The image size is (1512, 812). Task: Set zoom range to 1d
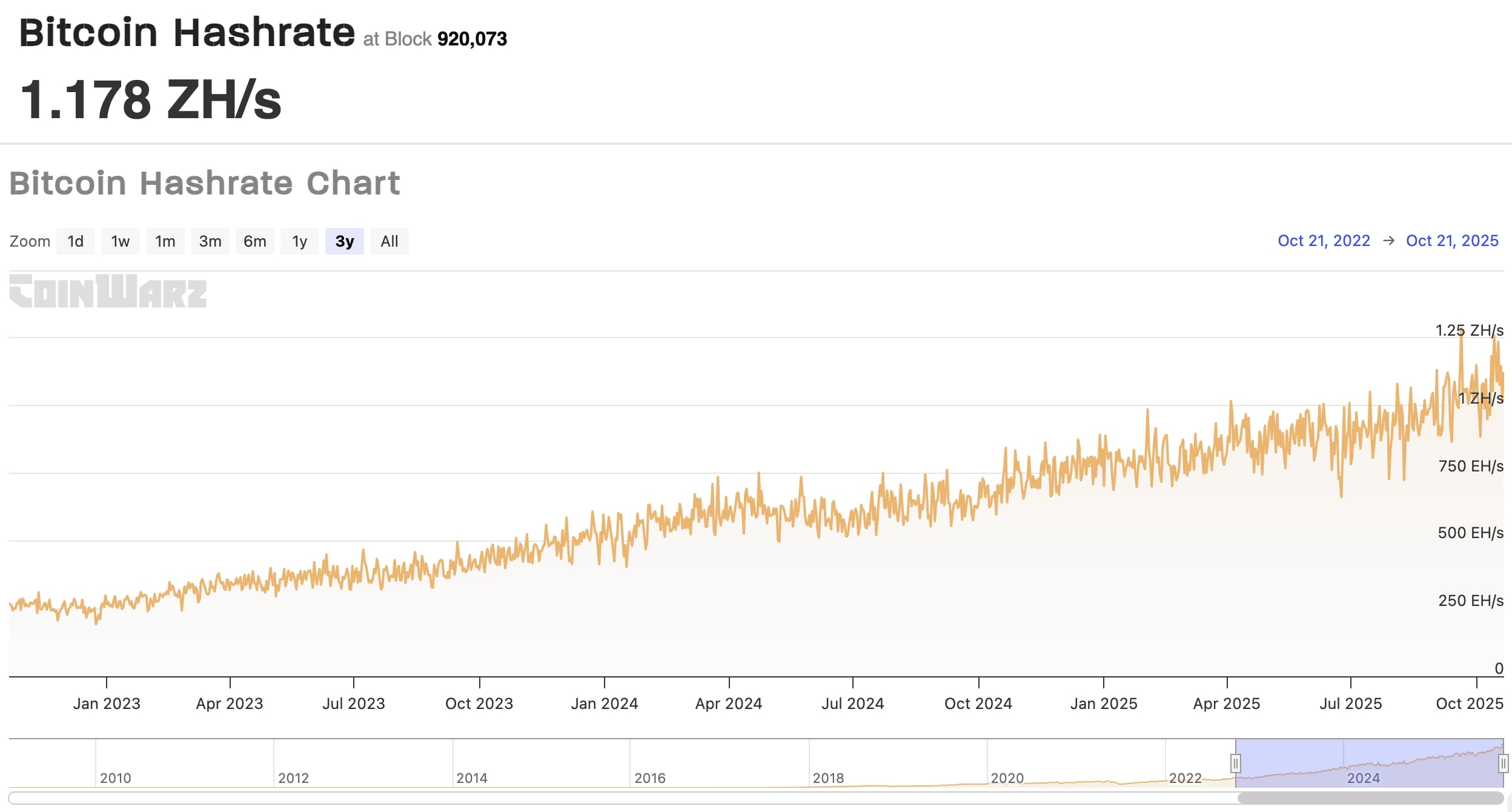pyautogui.click(x=76, y=241)
